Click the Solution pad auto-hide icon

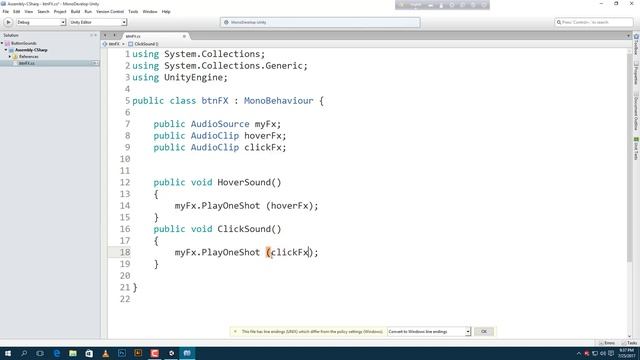point(91,36)
